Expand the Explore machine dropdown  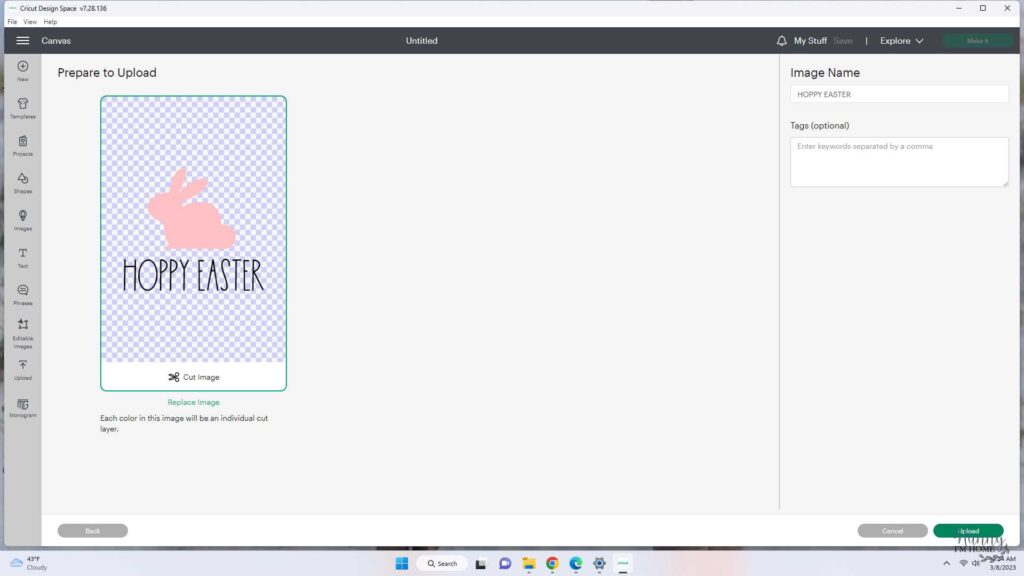pos(901,40)
